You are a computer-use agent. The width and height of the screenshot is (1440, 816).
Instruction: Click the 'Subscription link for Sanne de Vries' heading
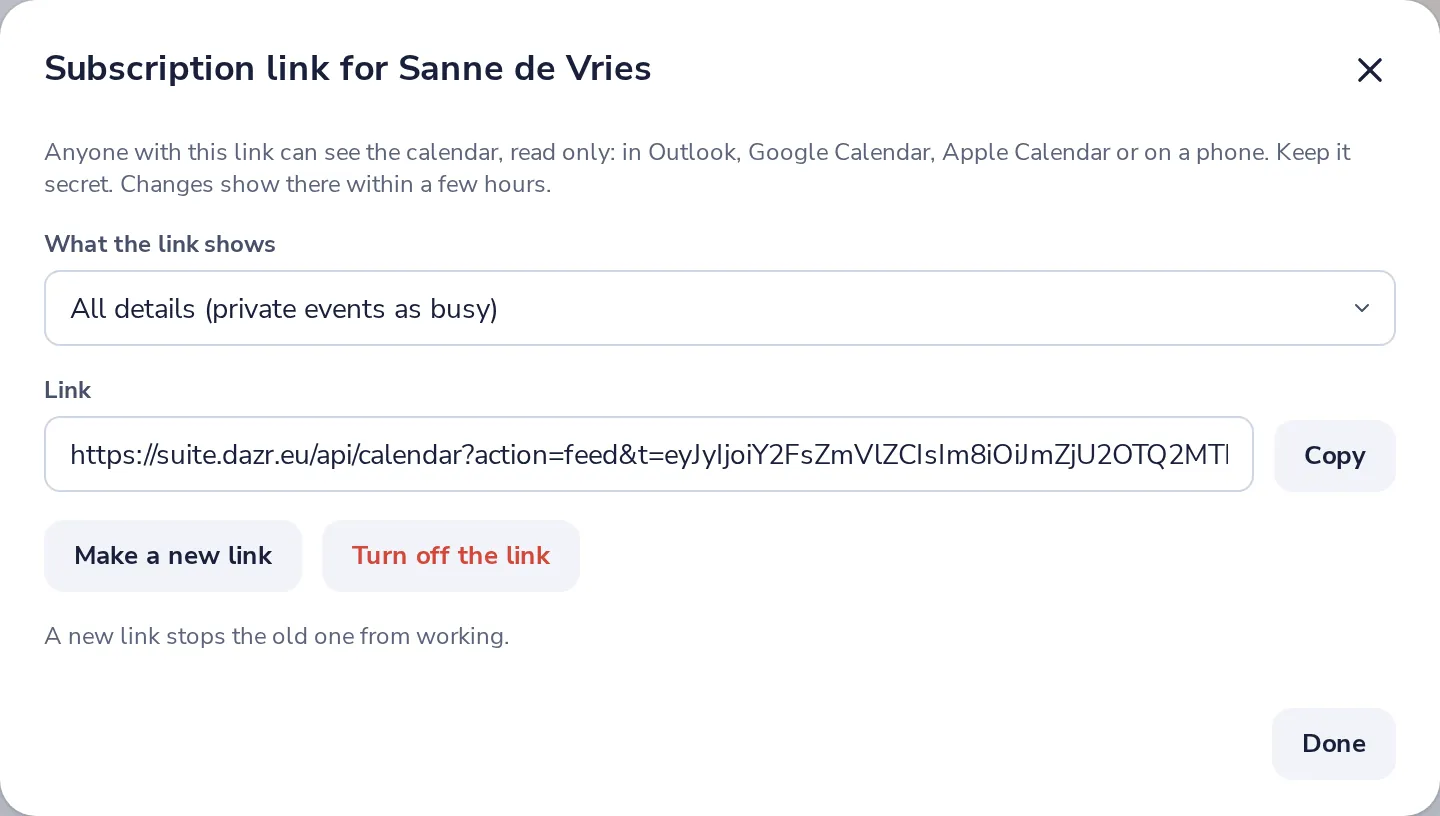(348, 68)
